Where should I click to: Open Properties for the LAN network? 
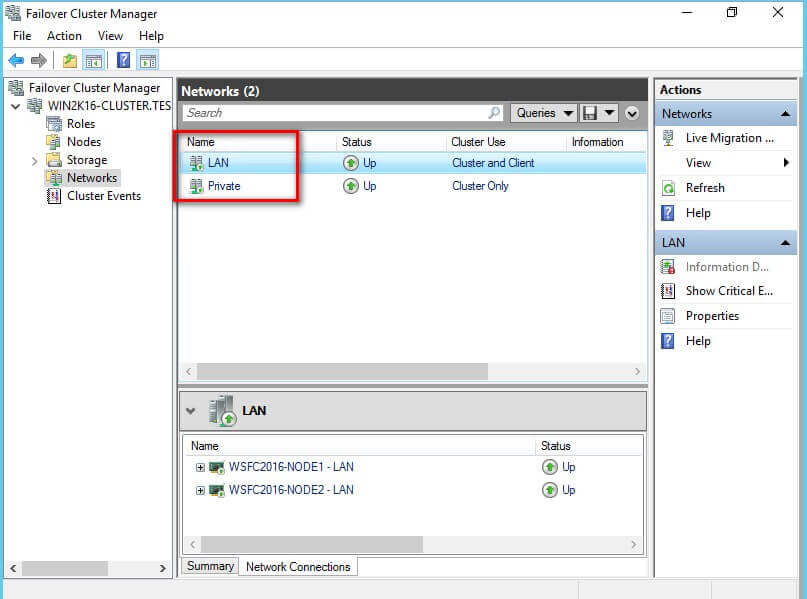click(712, 316)
